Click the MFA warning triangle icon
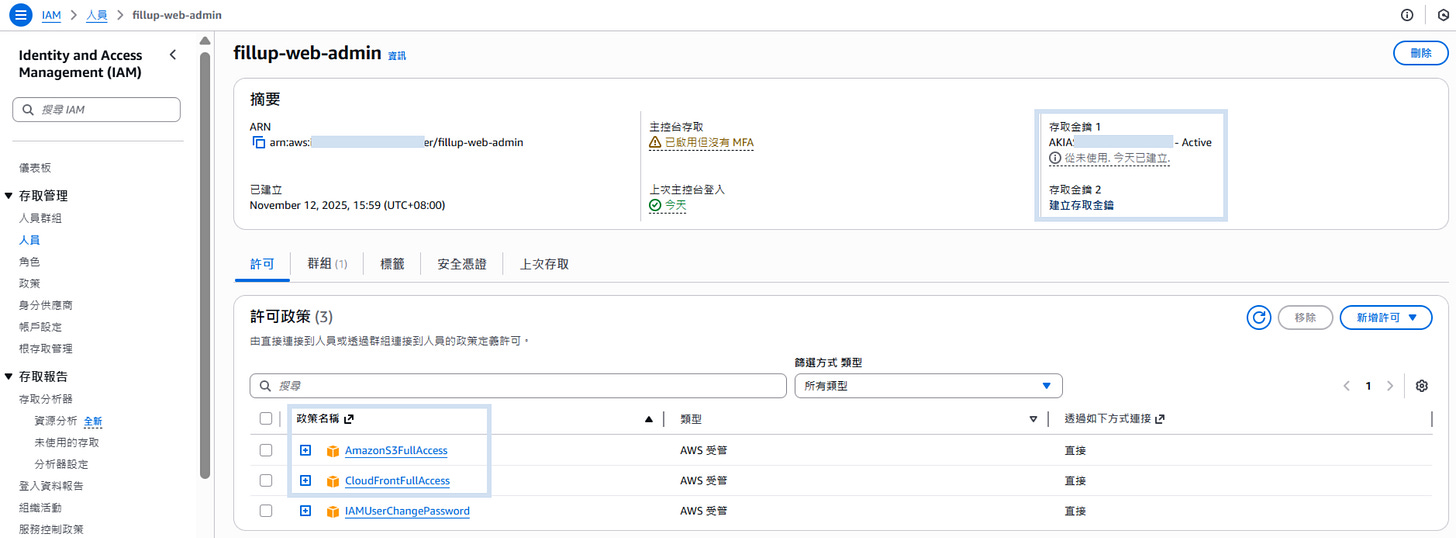Screen dimensions: 1456x538 (x=656, y=143)
